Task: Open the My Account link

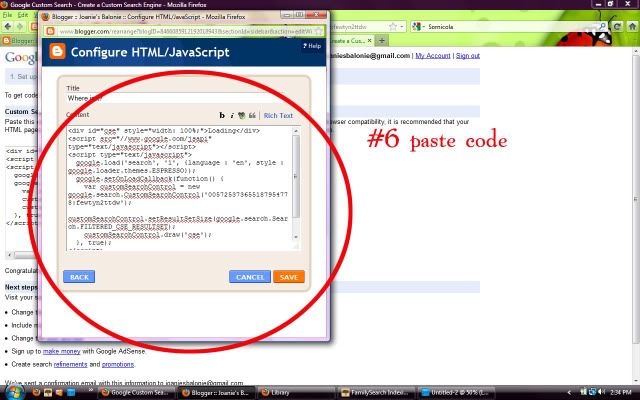Action: (x=433, y=56)
